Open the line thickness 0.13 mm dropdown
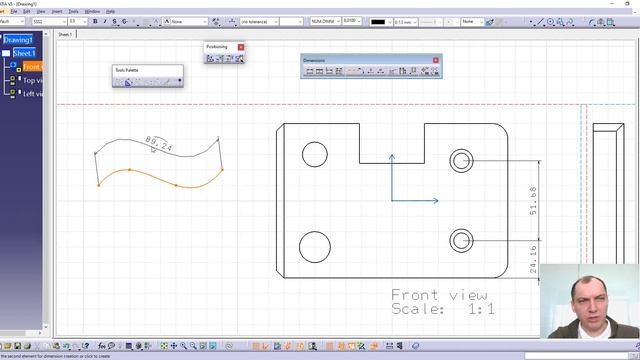This screenshot has width=640, height=360. [405, 22]
